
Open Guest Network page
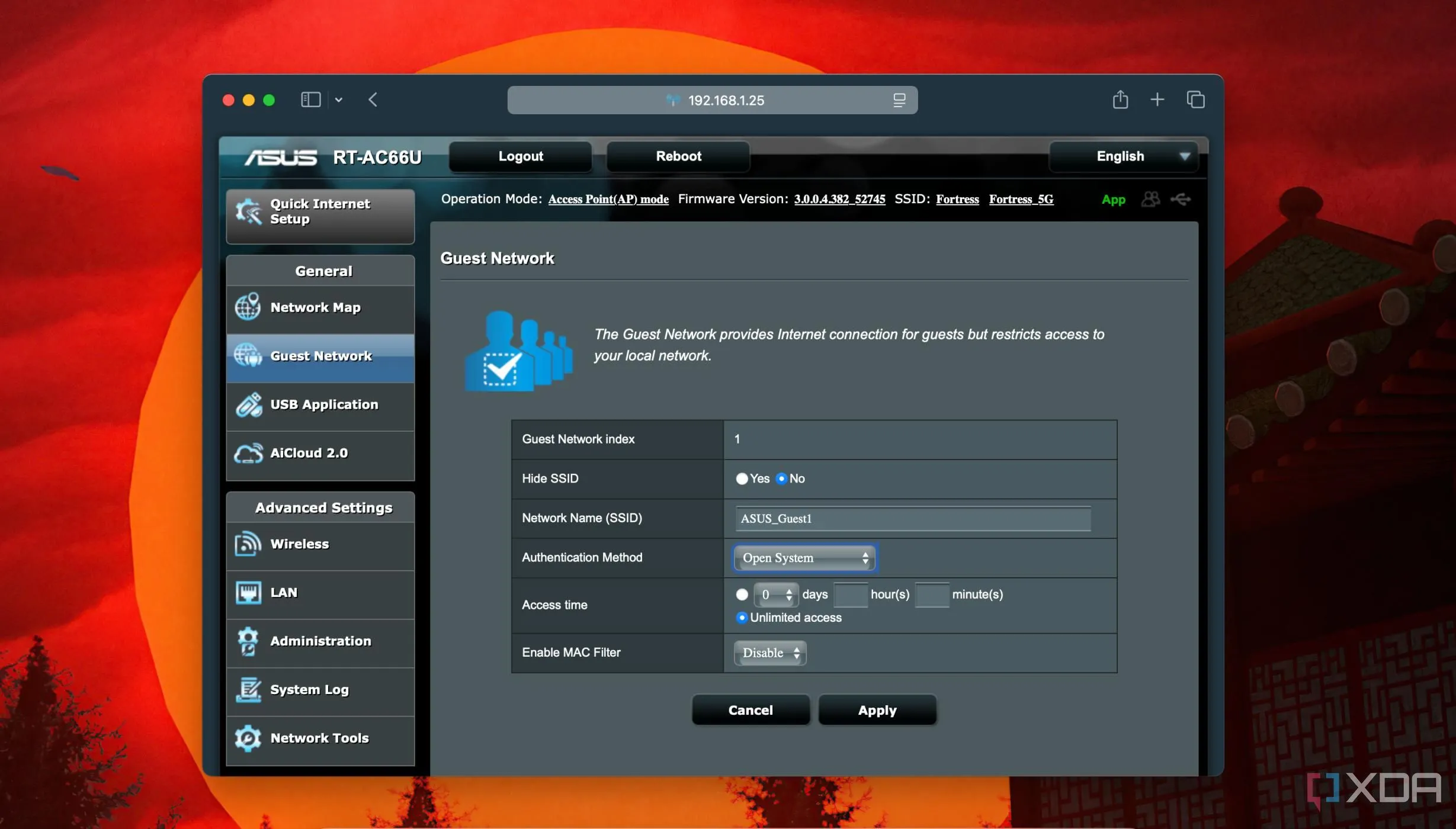[x=320, y=357]
